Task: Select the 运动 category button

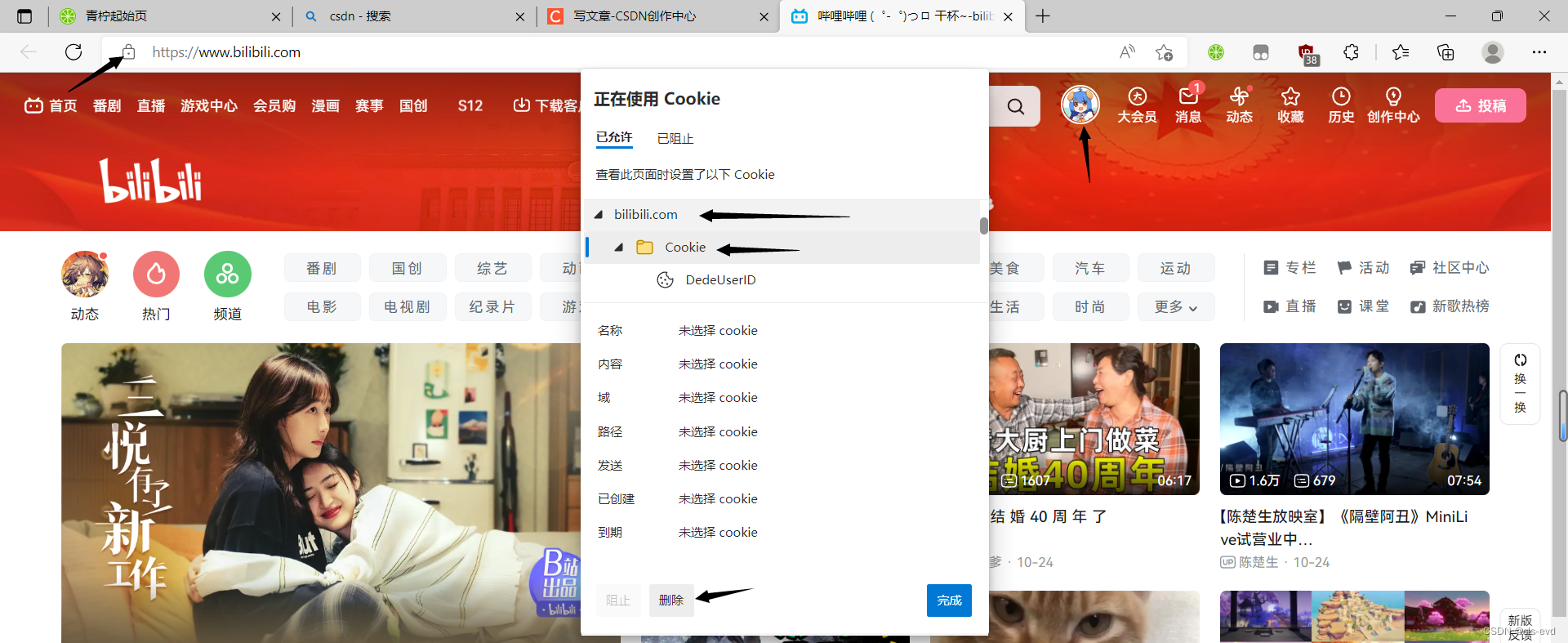Action: pos(1175,268)
